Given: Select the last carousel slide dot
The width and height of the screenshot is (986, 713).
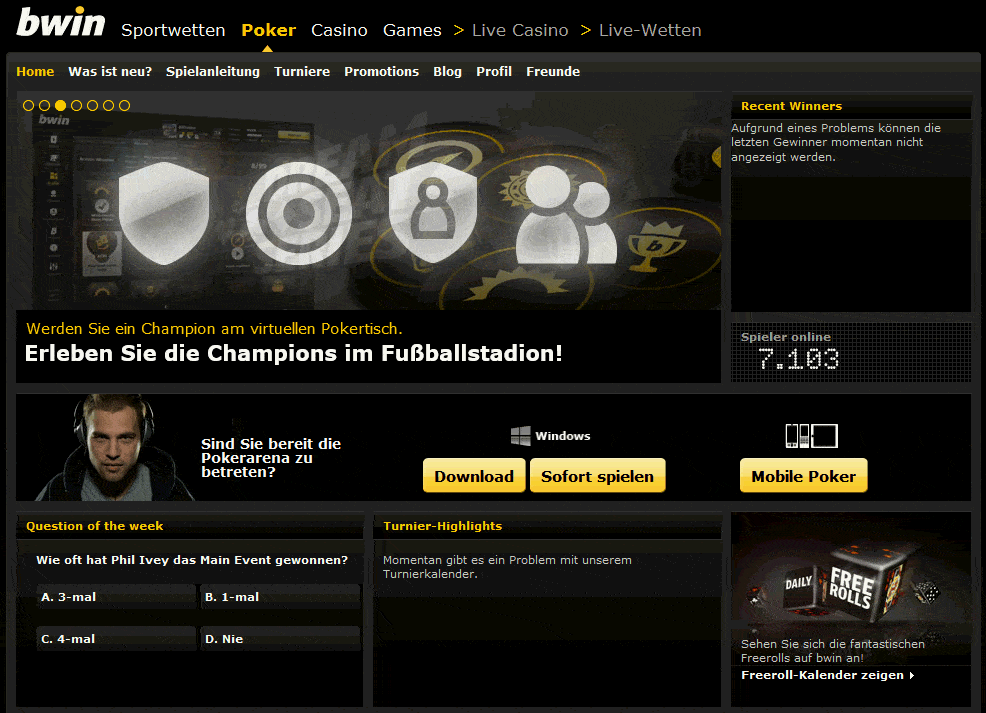Looking at the screenshot, I should (125, 106).
